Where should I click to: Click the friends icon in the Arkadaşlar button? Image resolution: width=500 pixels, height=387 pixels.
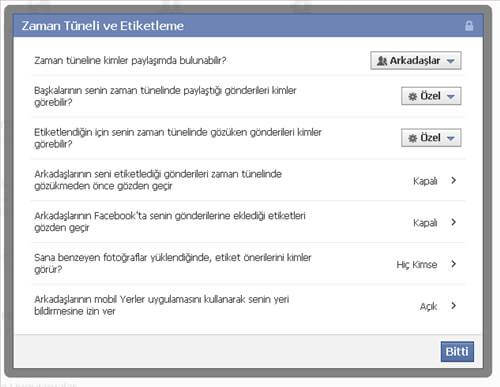click(382, 61)
